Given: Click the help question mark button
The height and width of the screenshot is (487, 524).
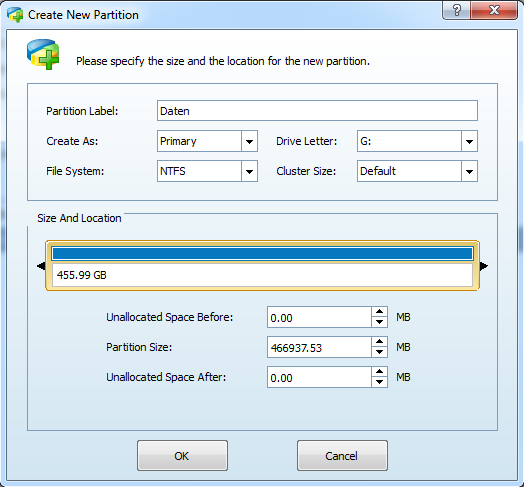Looking at the screenshot, I should click(456, 10).
